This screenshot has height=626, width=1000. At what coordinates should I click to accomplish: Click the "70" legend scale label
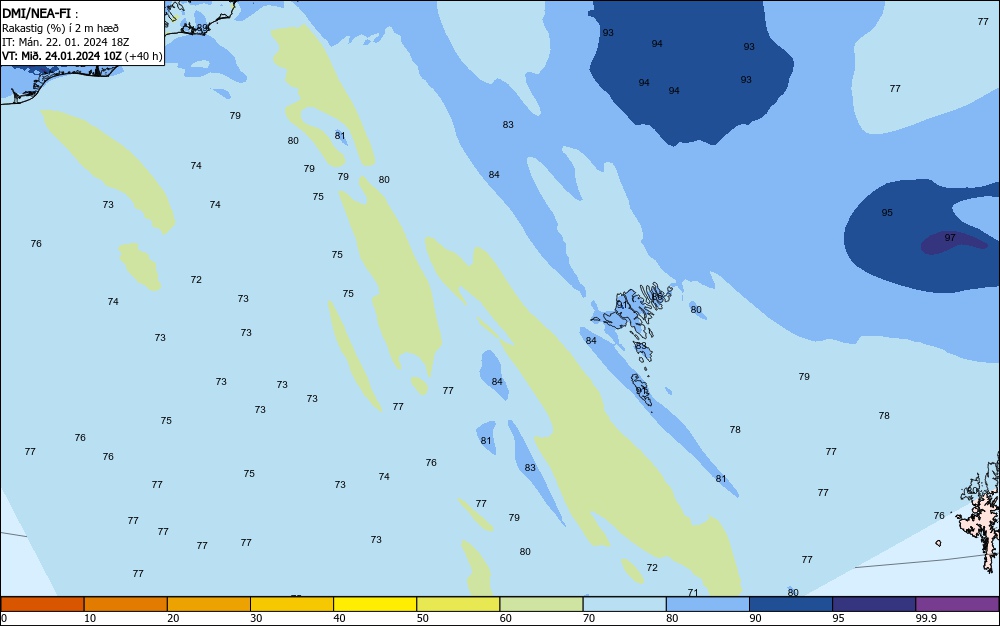click(589, 618)
